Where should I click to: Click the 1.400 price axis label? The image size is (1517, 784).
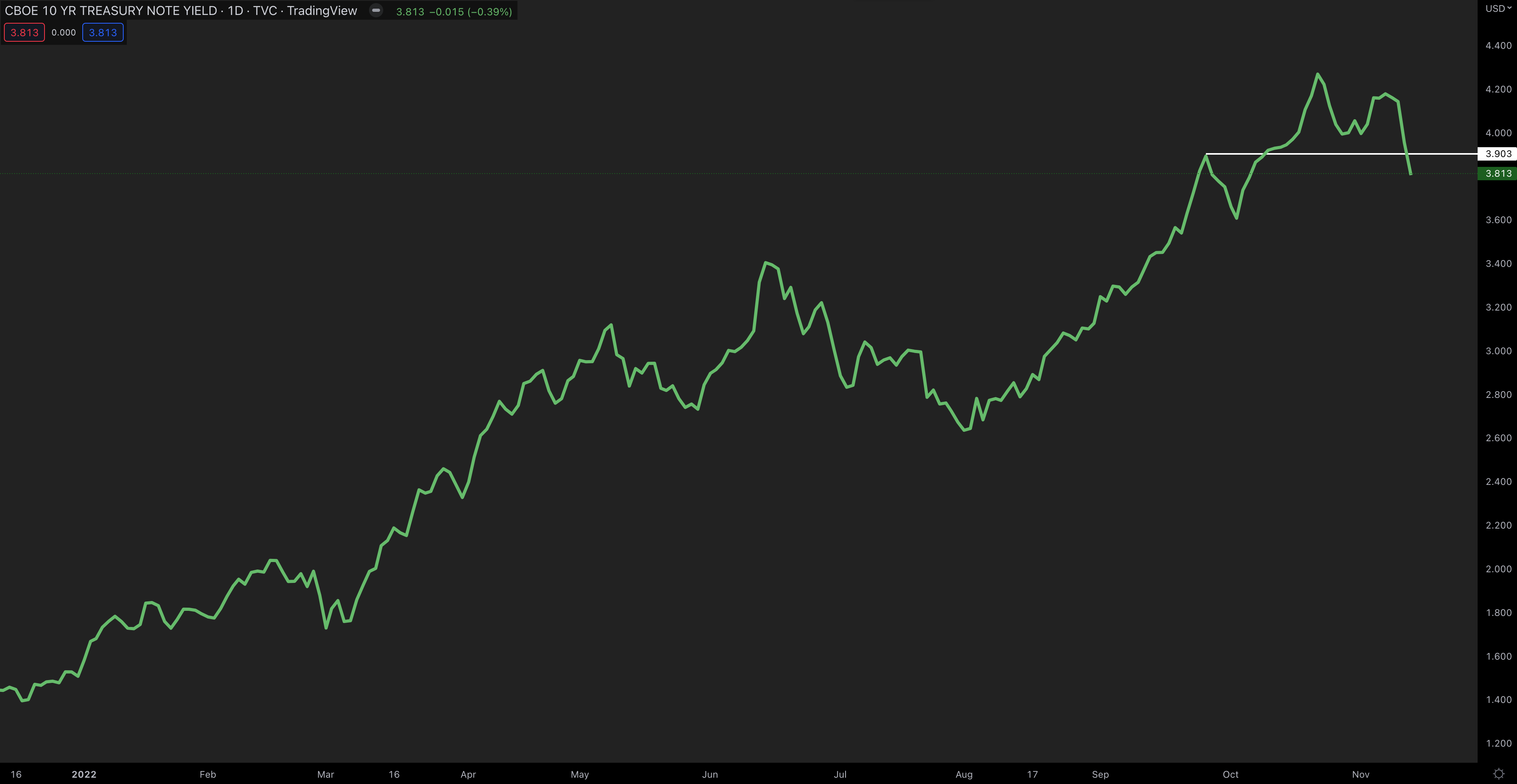(x=1498, y=700)
